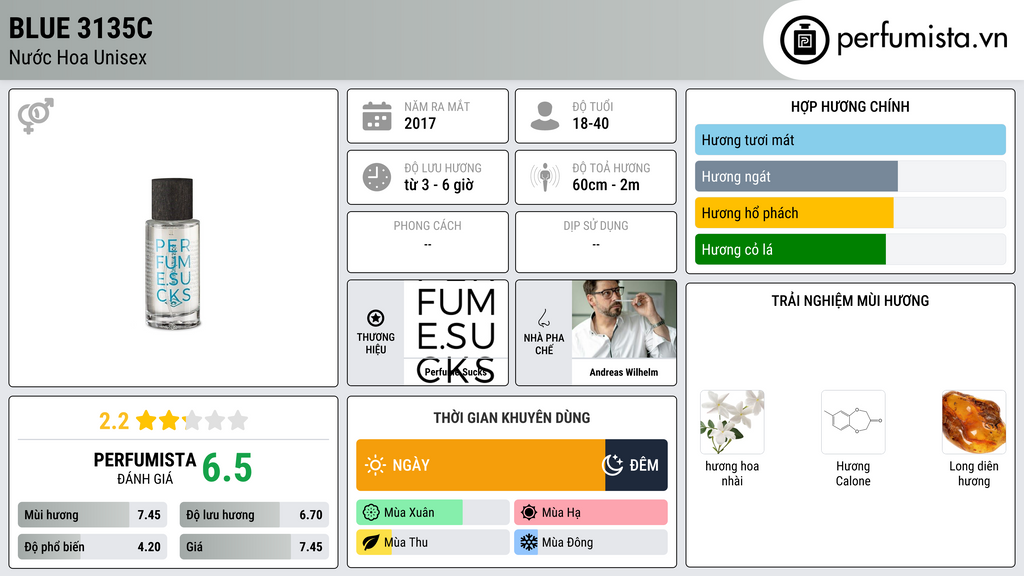This screenshot has height=576, width=1024.
Task: Click the perfumista.vn bottle logo icon
Action: pyautogui.click(x=804, y=40)
